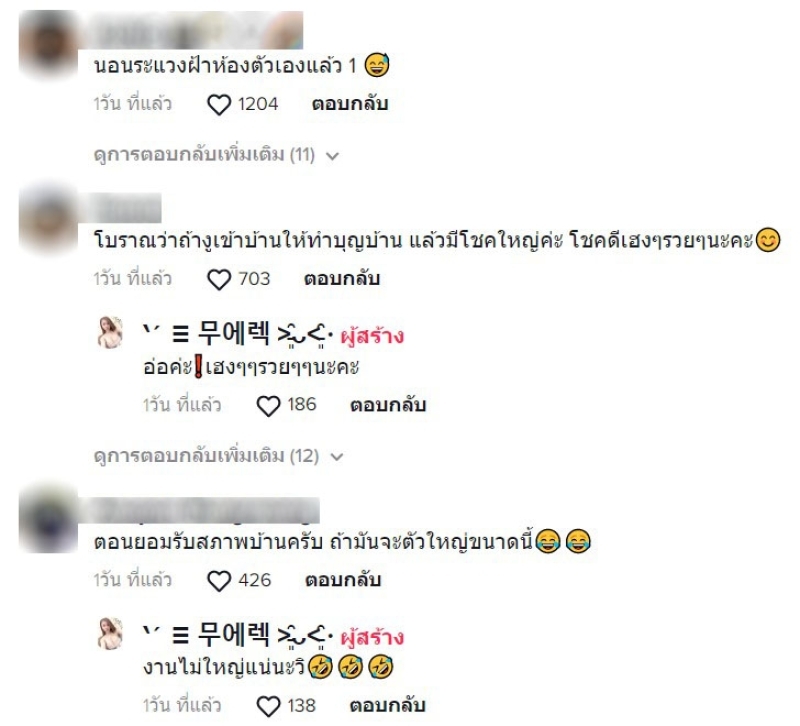The height and width of the screenshot is (726, 800).
Task: Open the creator avatar on the 186-like reply
Action: pyautogui.click(x=110, y=332)
